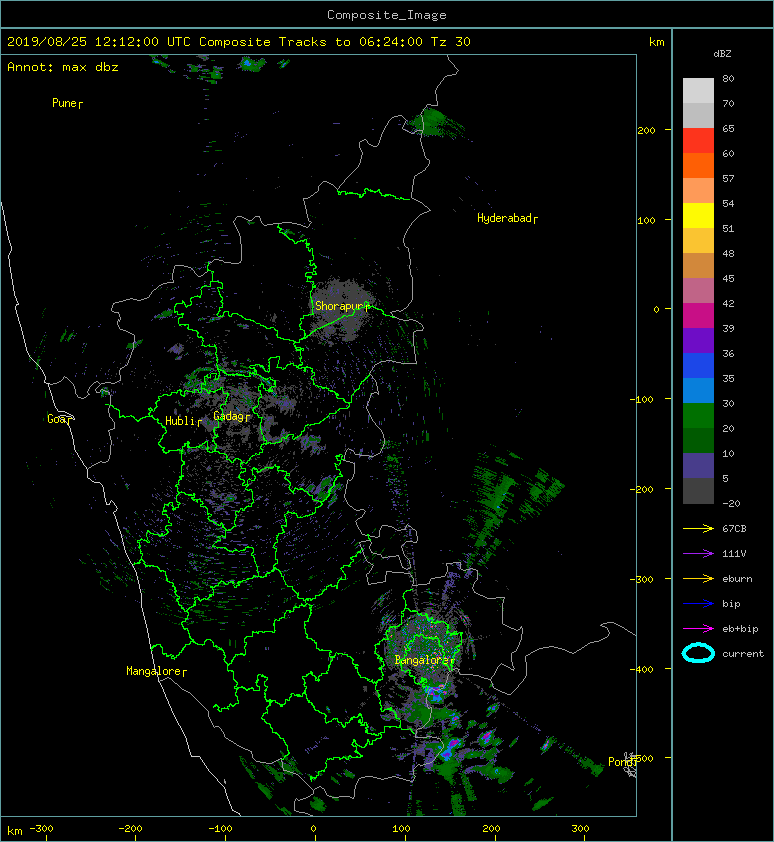Click the -300 tick on the horizontal axis
The height and width of the screenshot is (842, 774).
41,829
